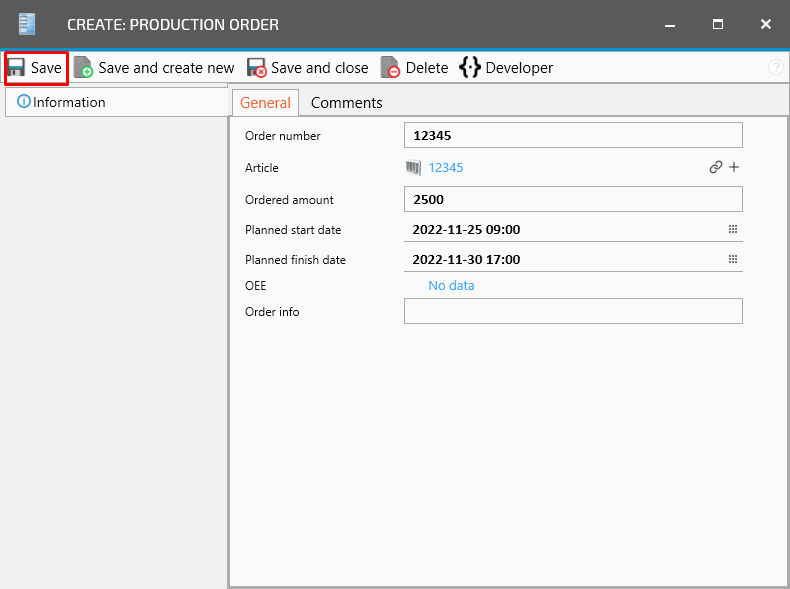Click the red Delete document icon
The width and height of the screenshot is (790, 589).
[390, 68]
